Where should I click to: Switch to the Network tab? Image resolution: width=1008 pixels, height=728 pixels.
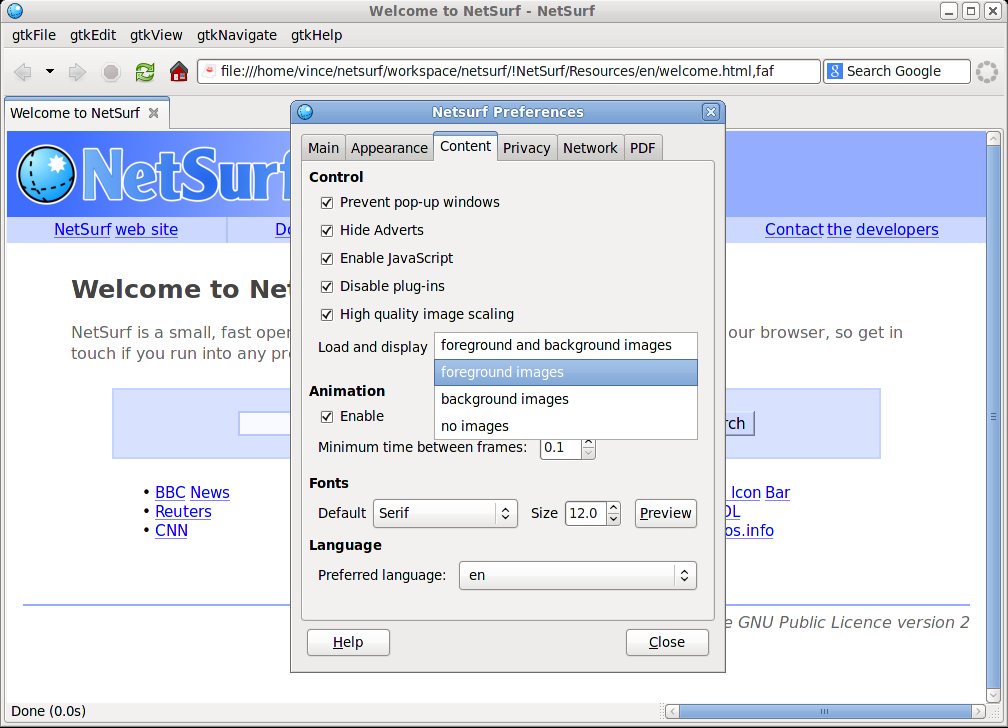pos(590,148)
